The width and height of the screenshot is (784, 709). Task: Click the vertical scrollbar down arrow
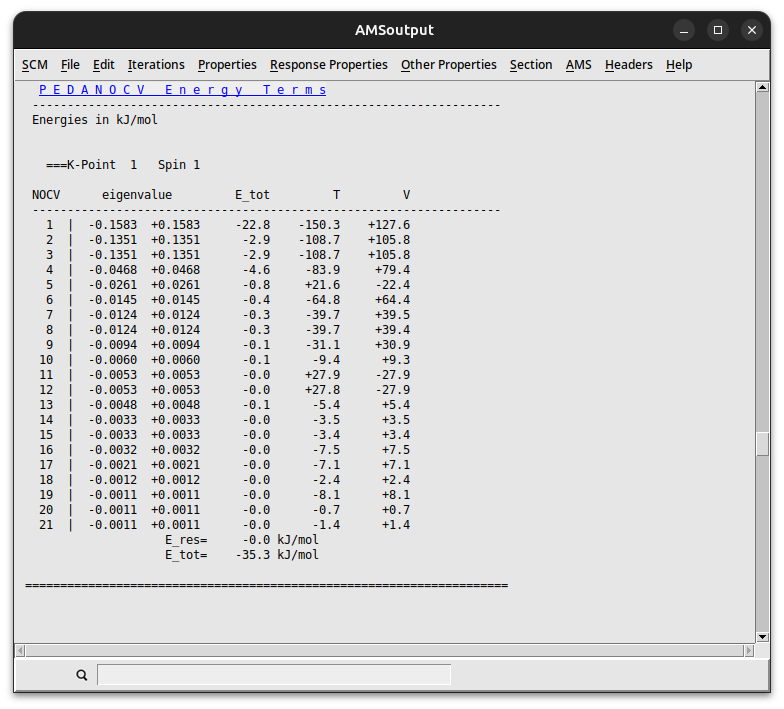tap(762, 637)
